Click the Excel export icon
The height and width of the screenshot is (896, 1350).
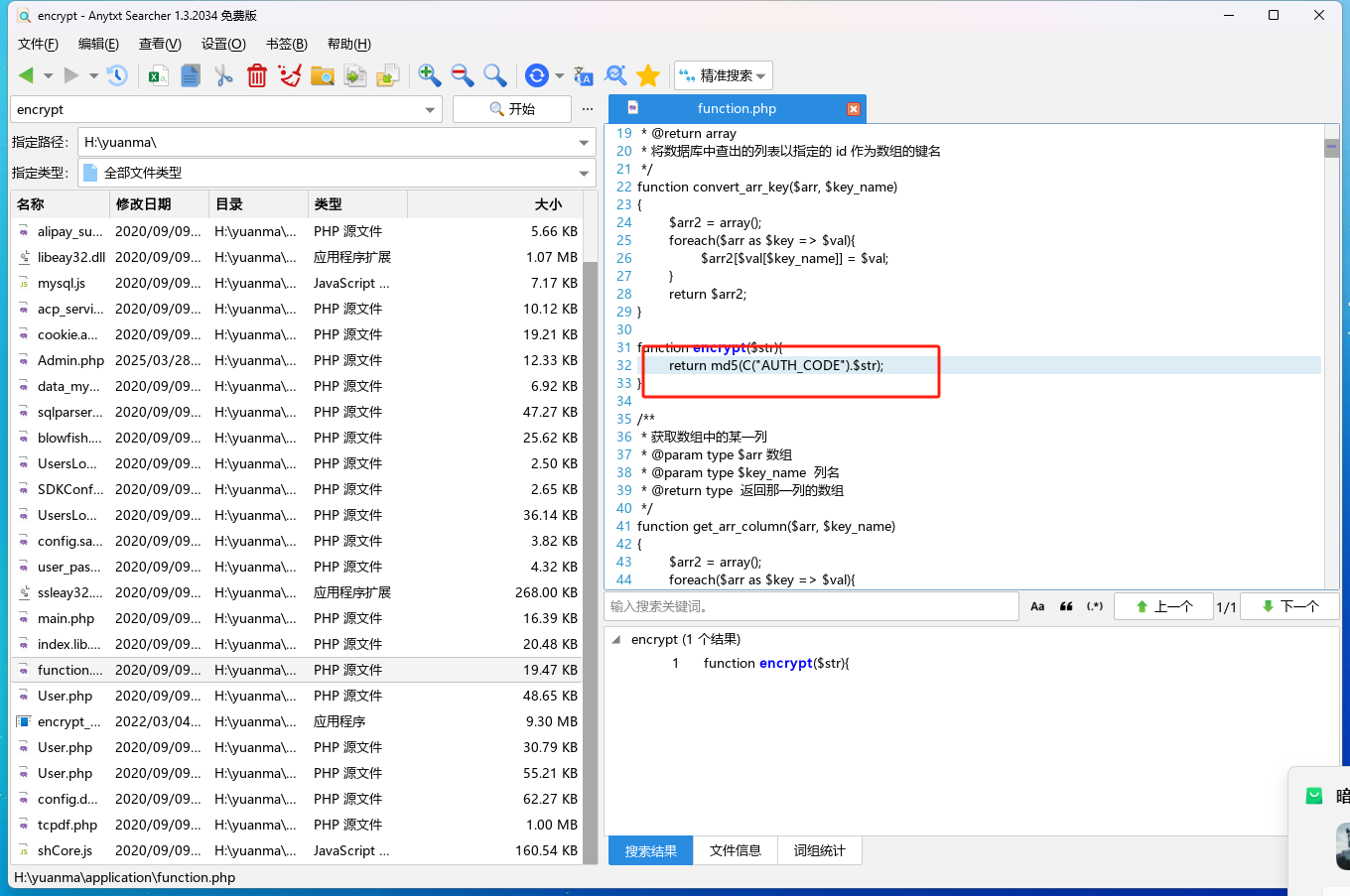coord(158,75)
